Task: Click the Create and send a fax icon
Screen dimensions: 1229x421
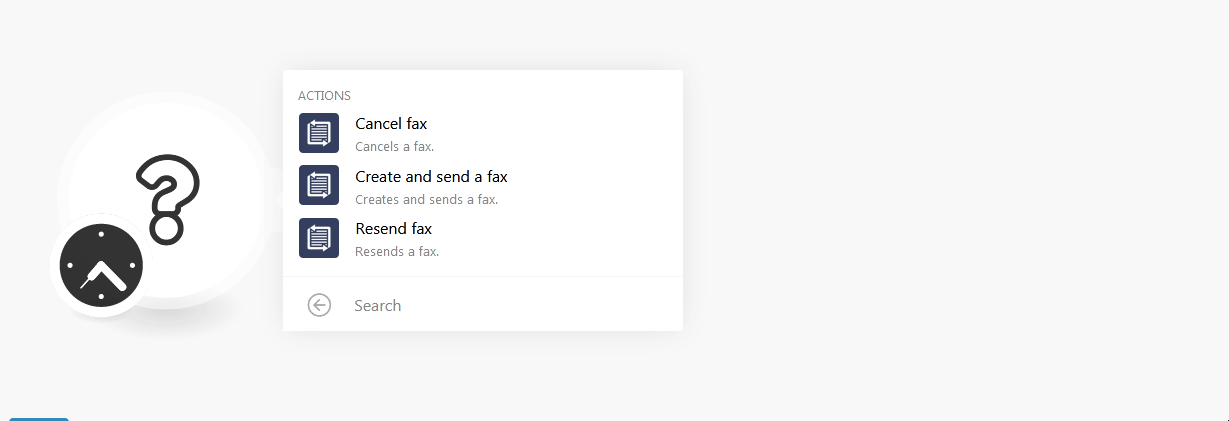Action: click(x=319, y=185)
